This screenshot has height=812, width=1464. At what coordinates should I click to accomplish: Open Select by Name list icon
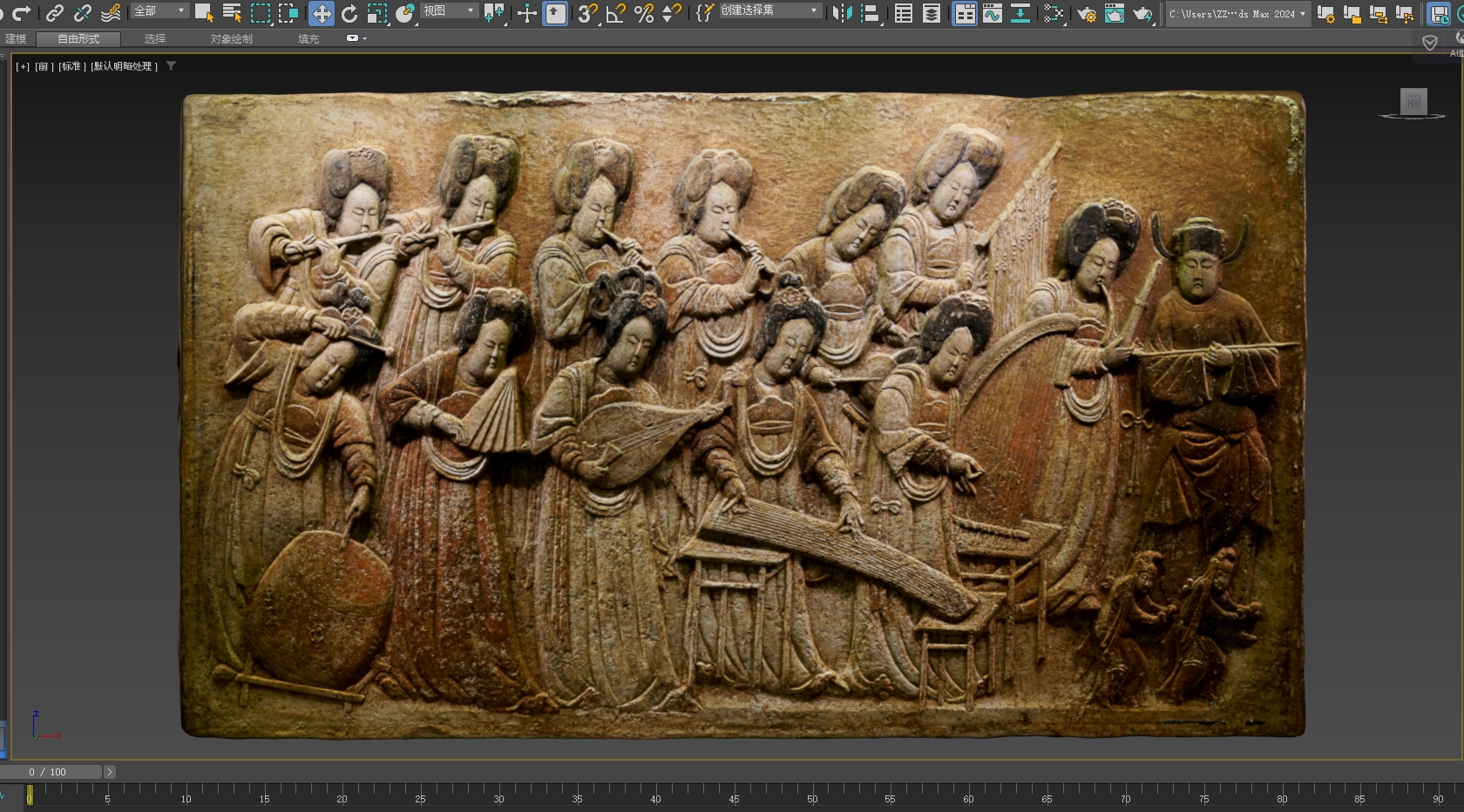(x=231, y=13)
